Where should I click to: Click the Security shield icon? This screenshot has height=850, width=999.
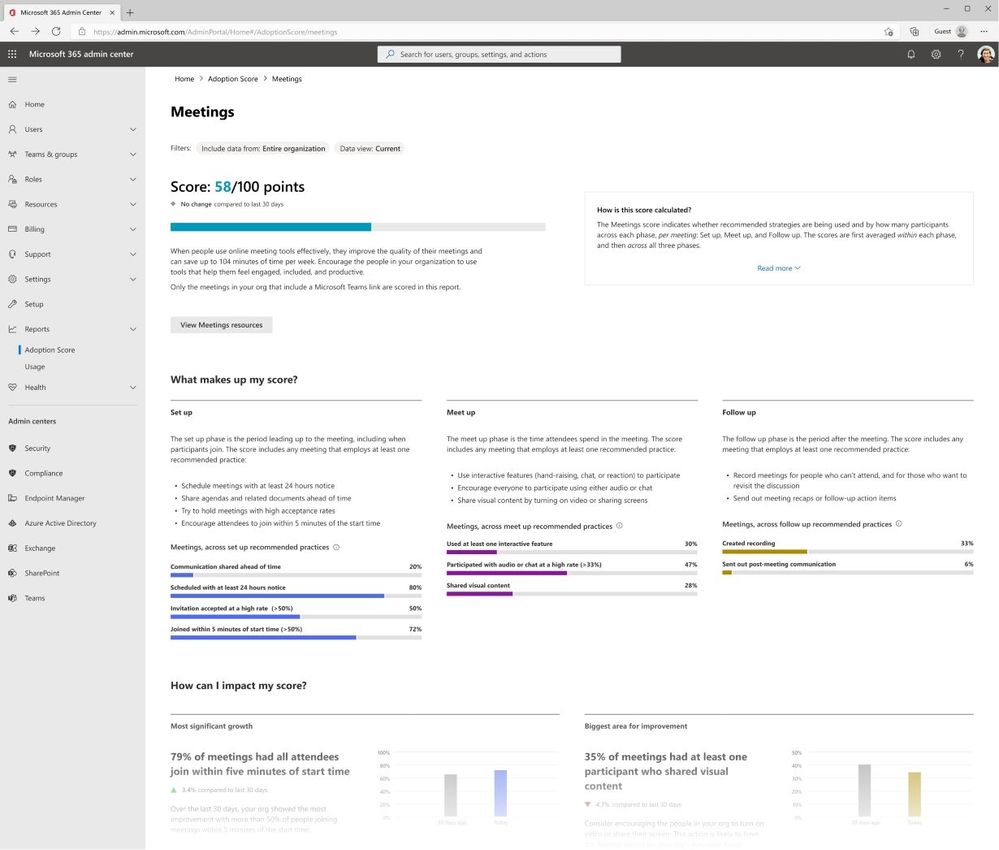pos(12,448)
